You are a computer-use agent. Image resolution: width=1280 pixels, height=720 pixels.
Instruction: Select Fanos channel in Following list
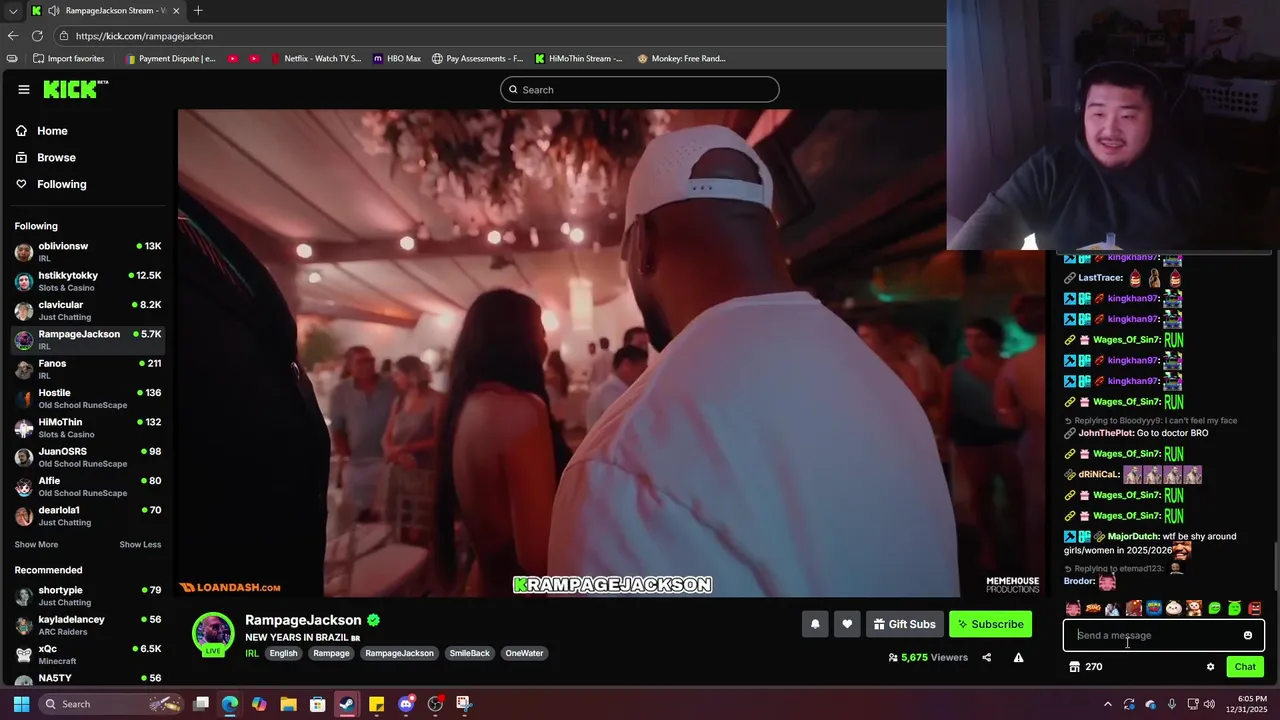tap(88, 369)
